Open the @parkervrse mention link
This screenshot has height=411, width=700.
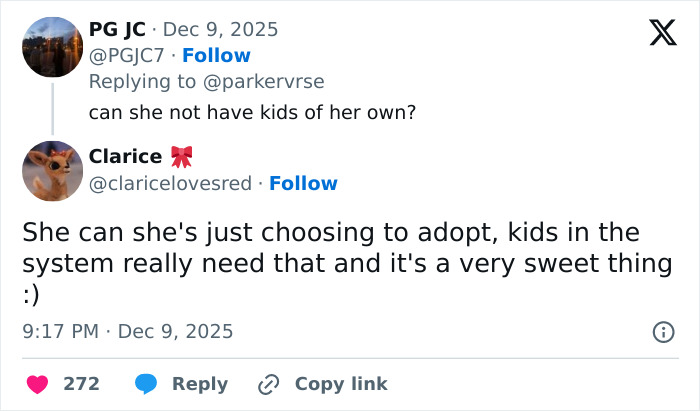pyautogui.click(x=265, y=81)
